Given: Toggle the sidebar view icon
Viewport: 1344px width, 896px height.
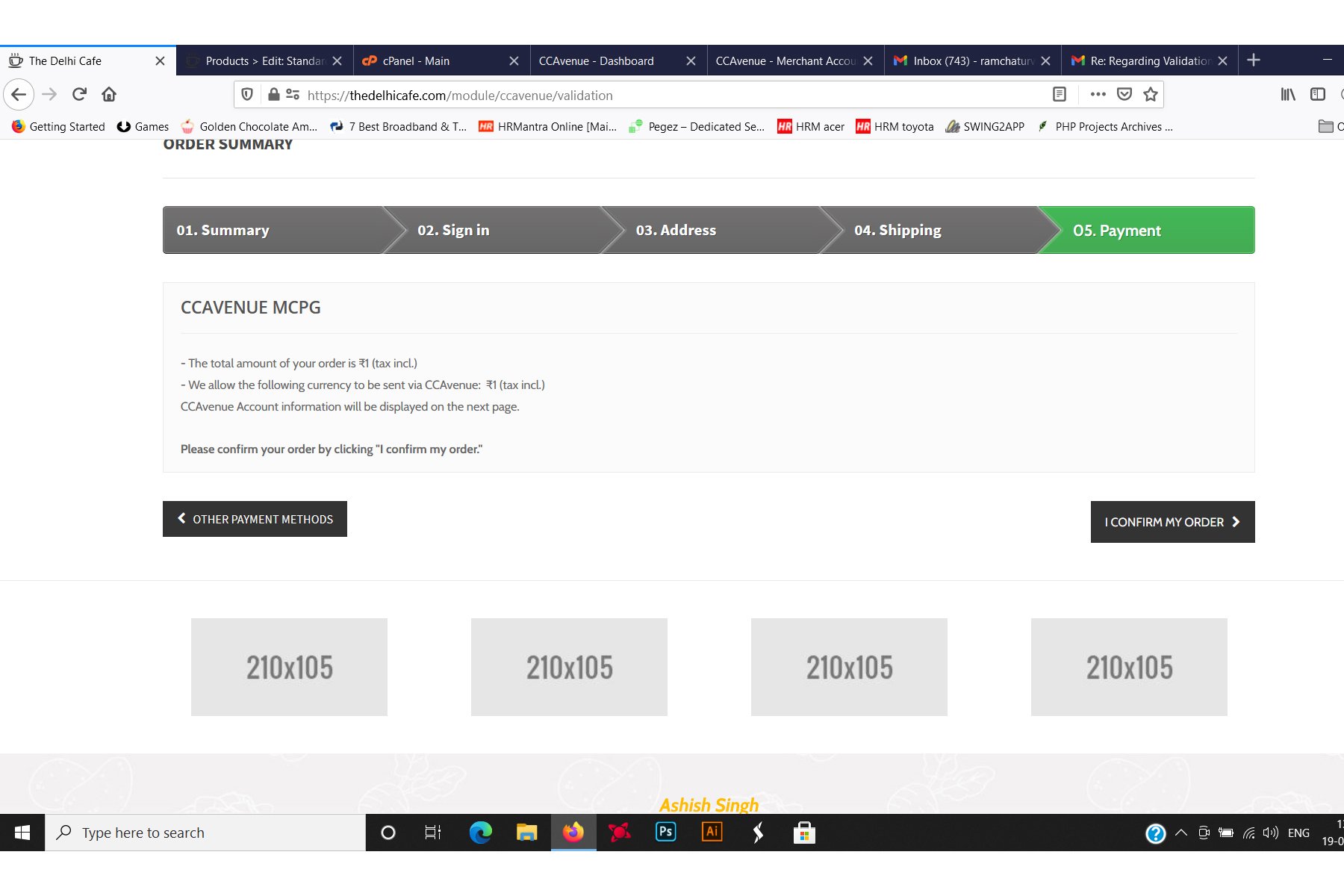Looking at the screenshot, I should click(x=1318, y=94).
